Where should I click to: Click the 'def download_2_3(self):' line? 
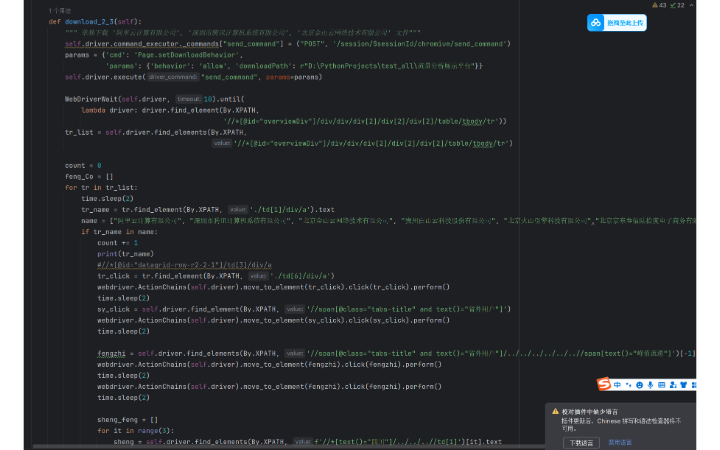pyautogui.click(x=95, y=22)
